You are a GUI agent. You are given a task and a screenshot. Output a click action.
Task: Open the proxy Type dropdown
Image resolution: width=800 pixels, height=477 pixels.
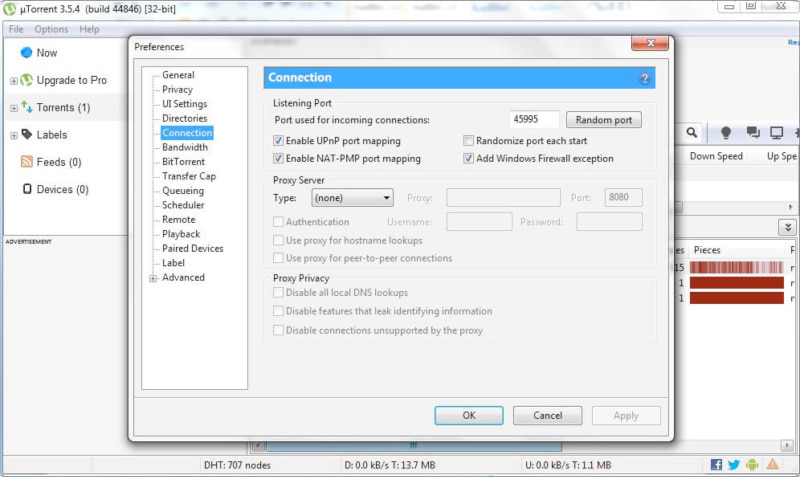(x=352, y=197)
